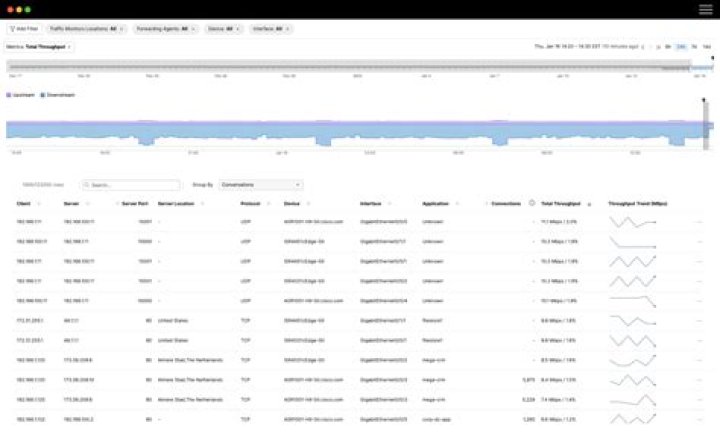Select the 24h time range button
This screenshot has height=437, width=720.
coord(681,47)
